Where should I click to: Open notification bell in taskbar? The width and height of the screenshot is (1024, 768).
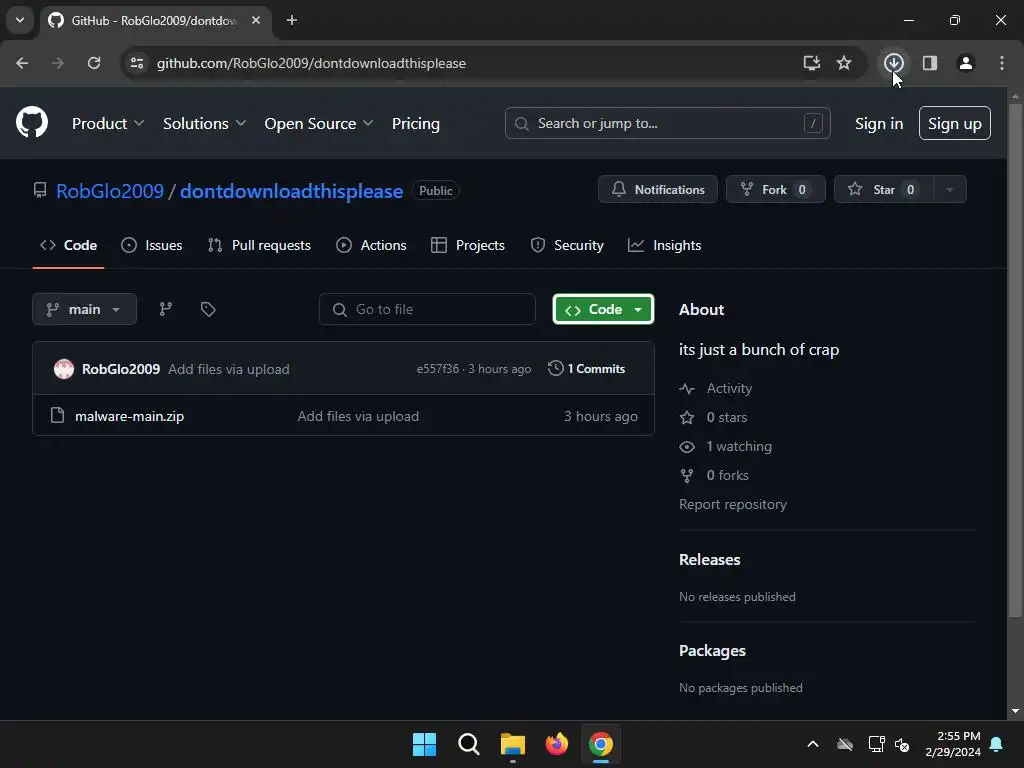pyautogui.click(x=996, y=744)
